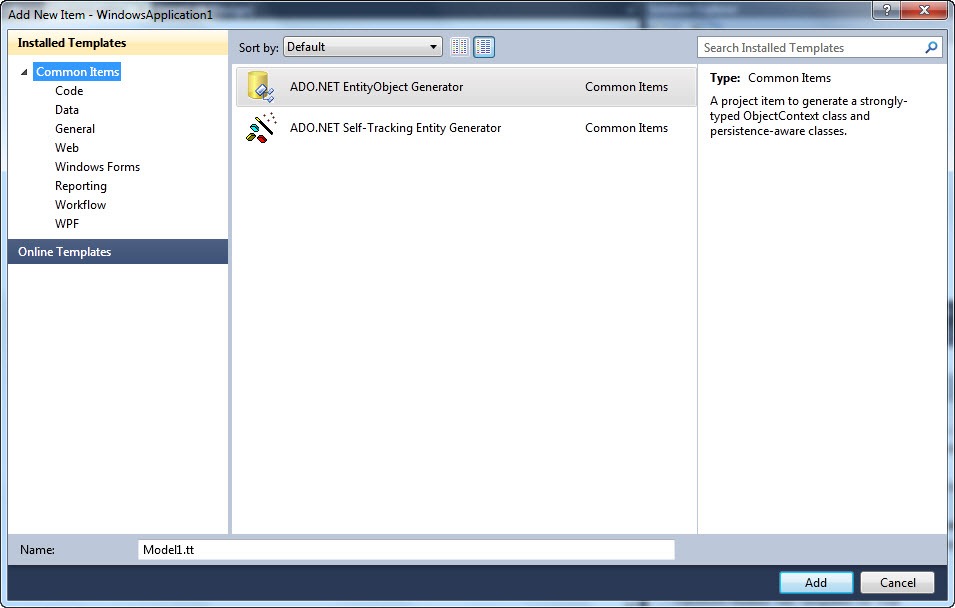The height and width of the screenshot is (608, 955).
Task: Select the WPF category
Action: pyautogui.click(x=67, y=224)
